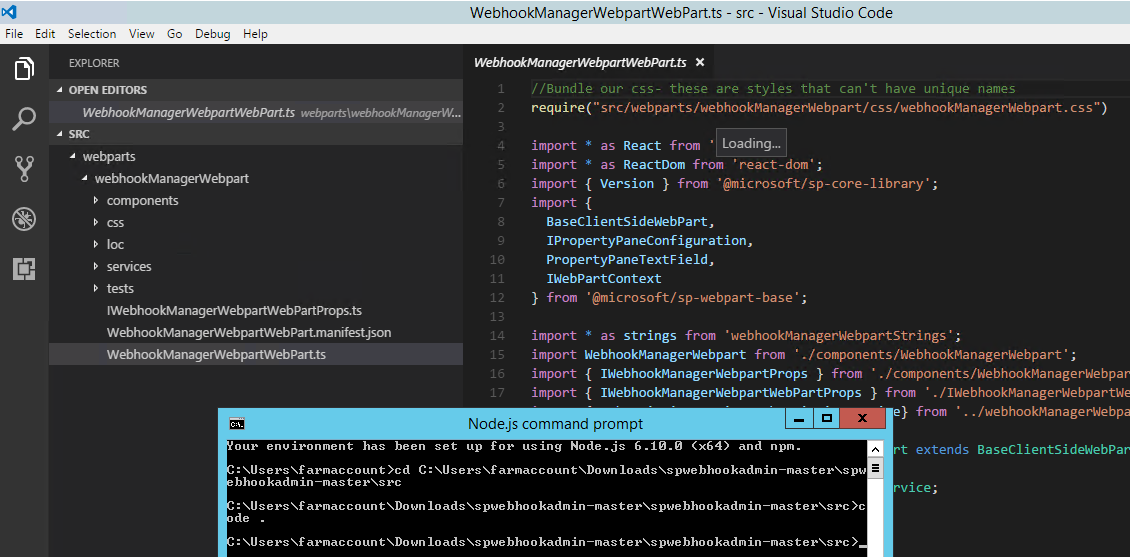Open the Explorer view in activity bar
Viewport: 1130px width, 557px height.
(x=24, y=69)
